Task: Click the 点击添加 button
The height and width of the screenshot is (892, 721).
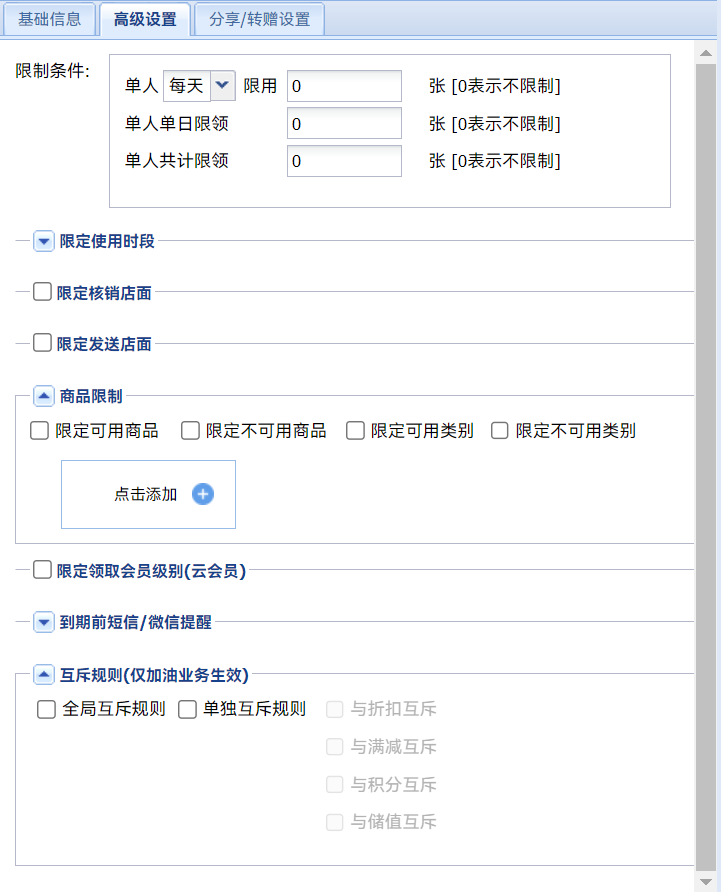Action: [x=146, y=494]
